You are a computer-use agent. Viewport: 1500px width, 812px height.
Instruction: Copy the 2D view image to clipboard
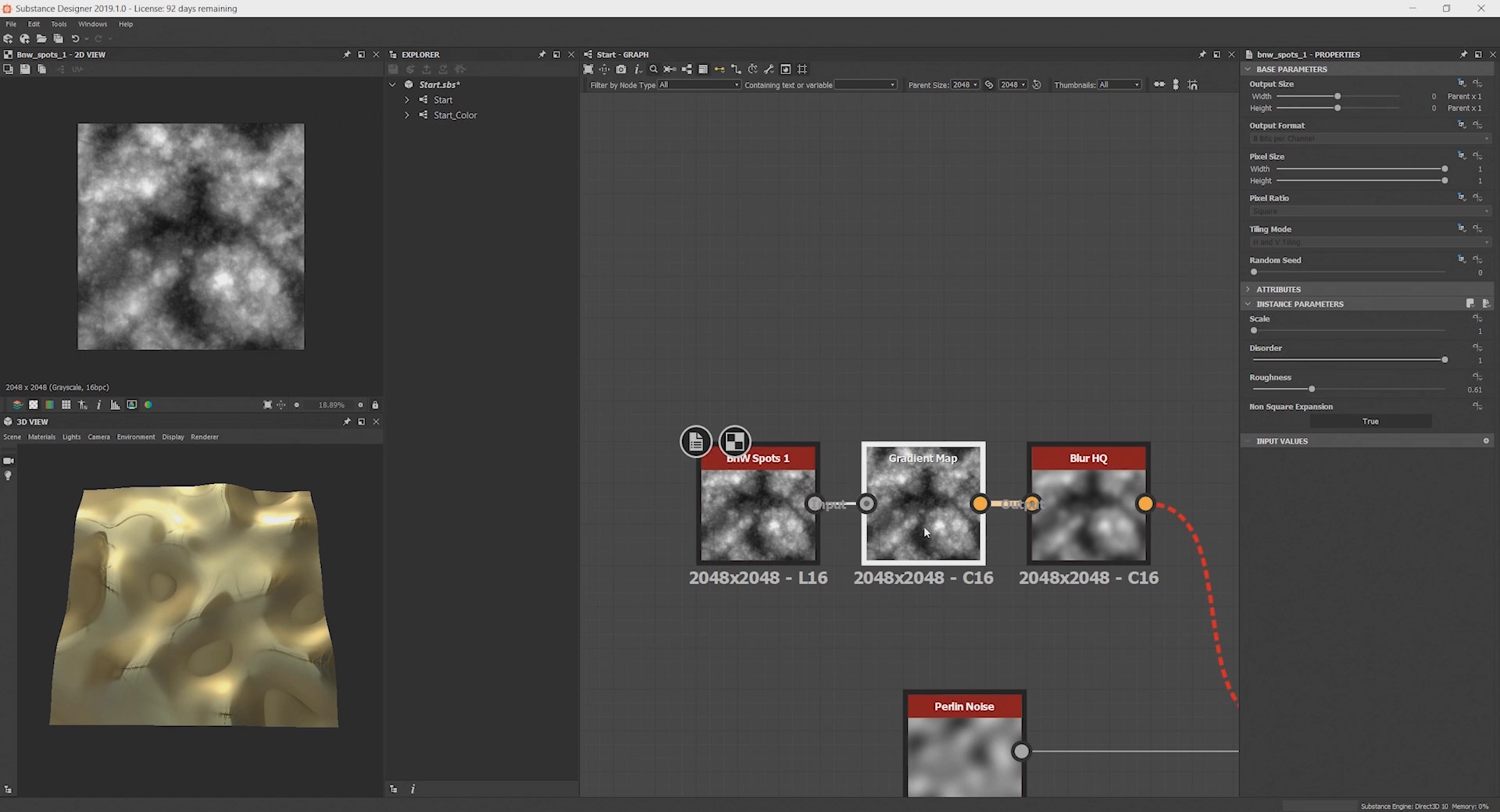[x=42, y=69]
